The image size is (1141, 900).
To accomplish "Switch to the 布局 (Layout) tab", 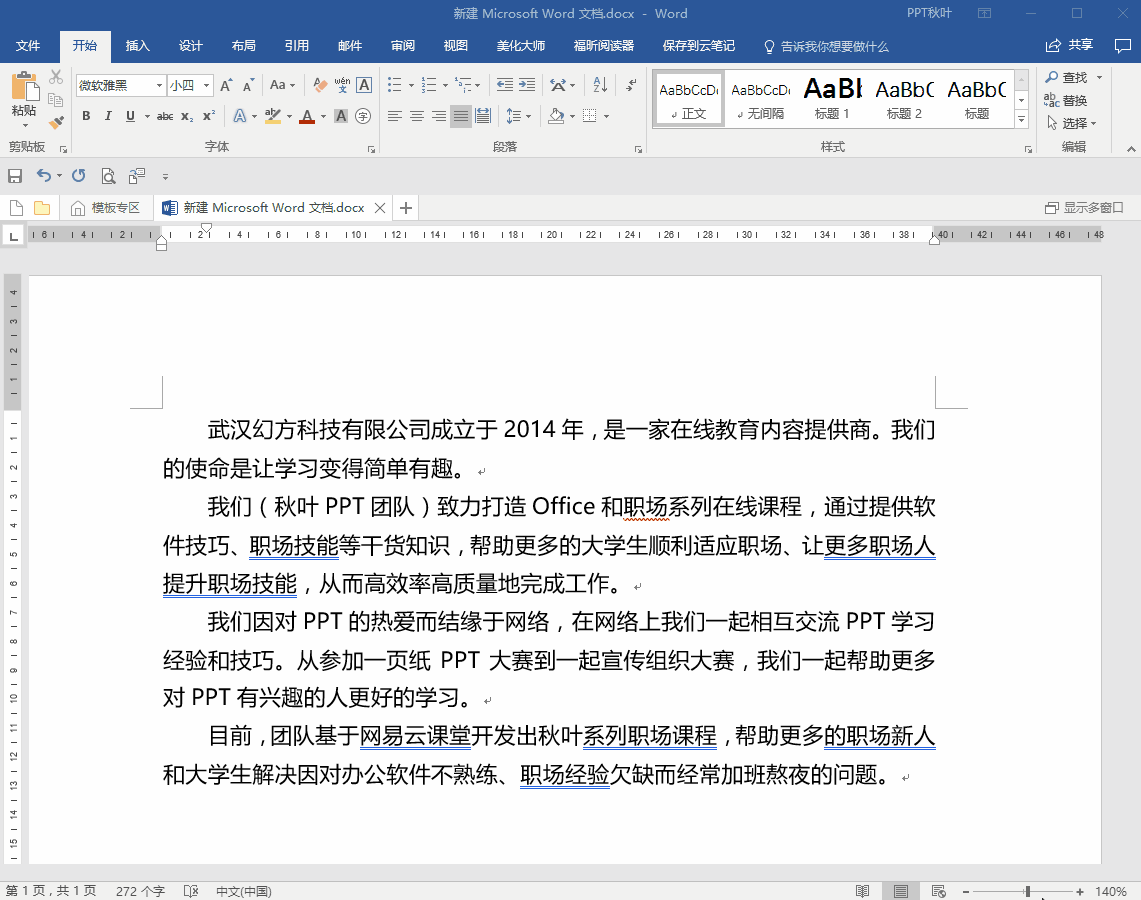I will tap(244, 46).
